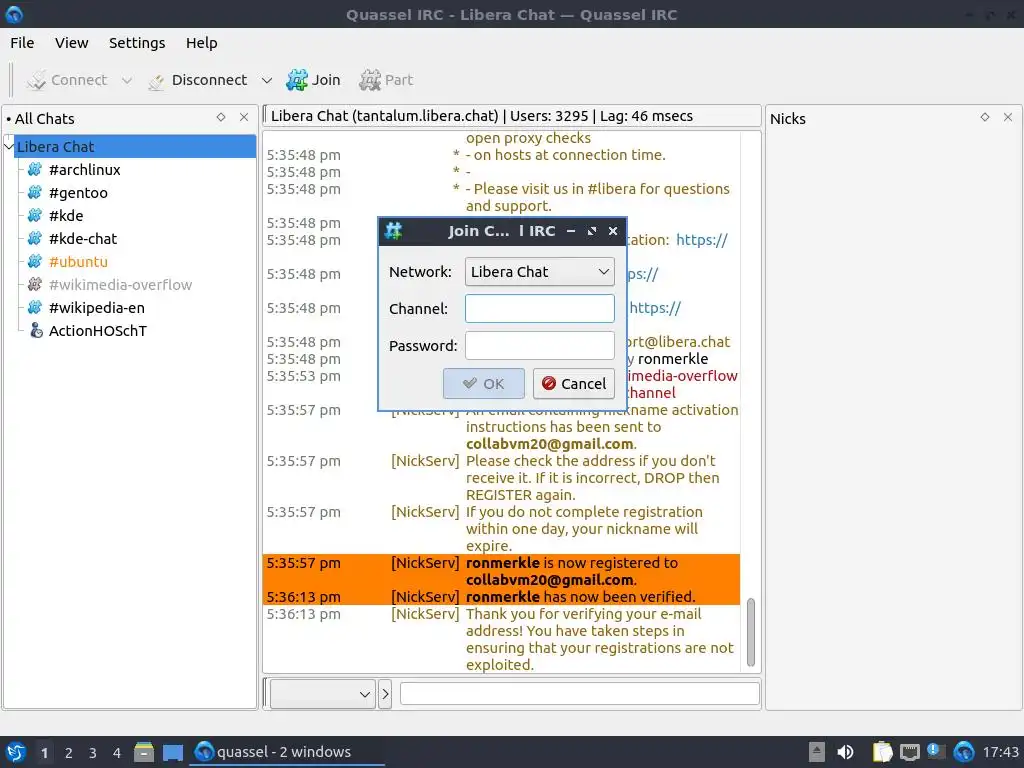
Task: Collapse the Libera Chat network tree
Action: tap(8, 146)
